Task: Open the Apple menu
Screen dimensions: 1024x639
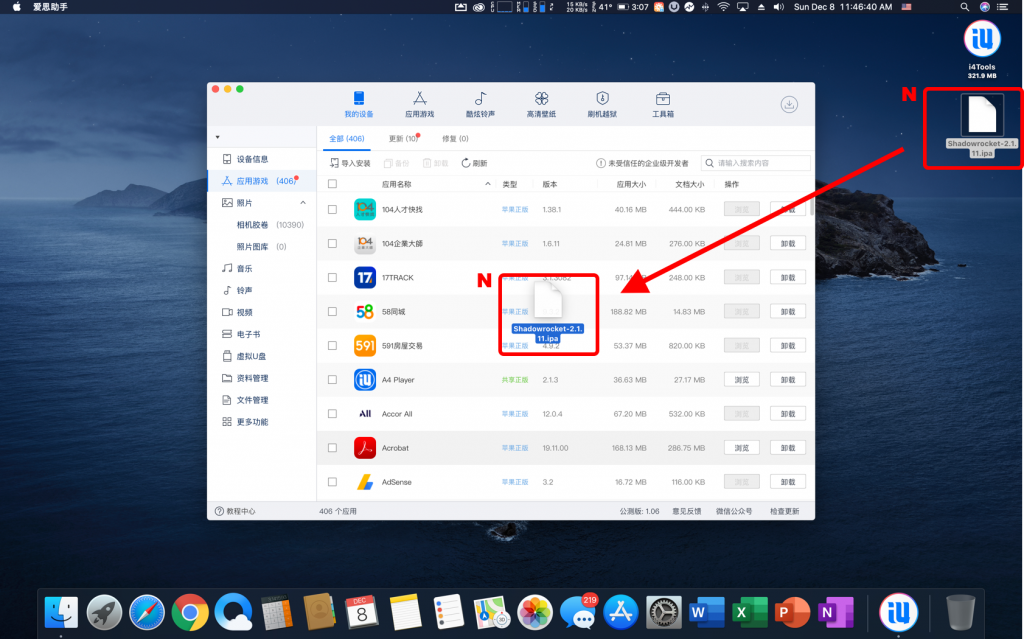Action: 16,7
